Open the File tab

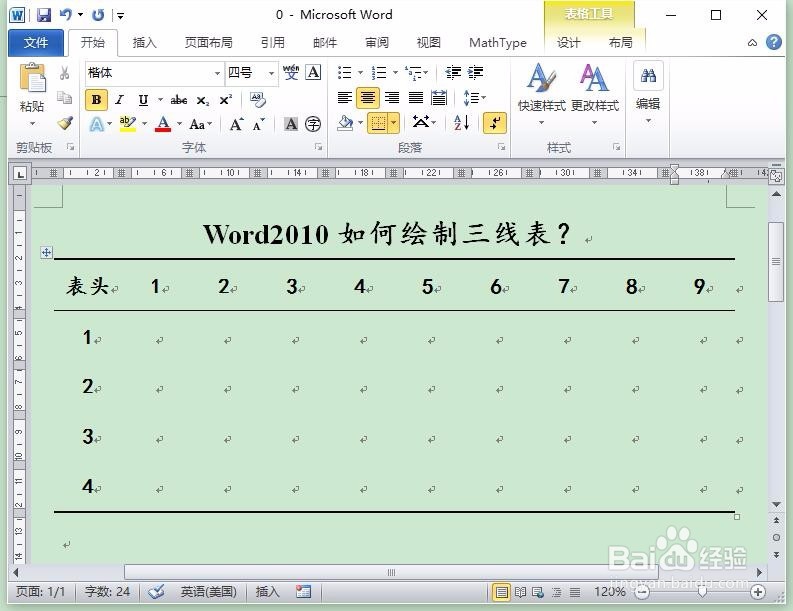point(36,42)
